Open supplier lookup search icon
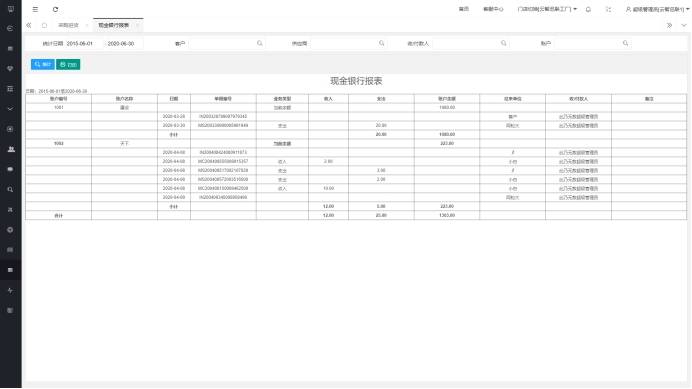 tap(382, 43)
